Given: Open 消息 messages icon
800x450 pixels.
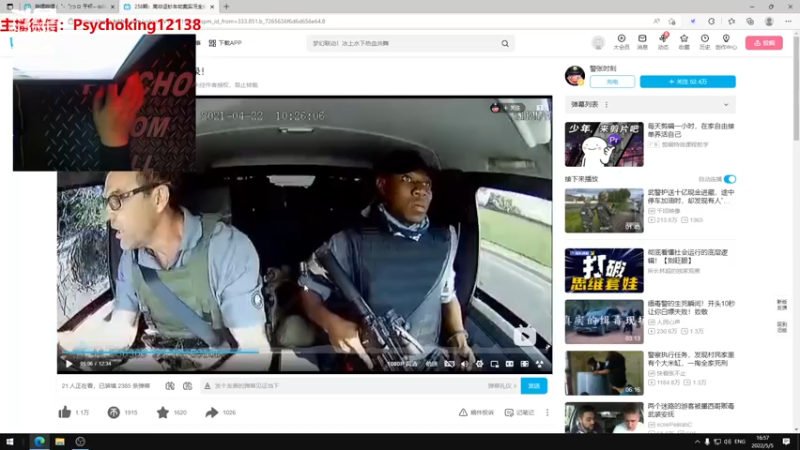Looking at the screenshot, I should tap(642, 42).
